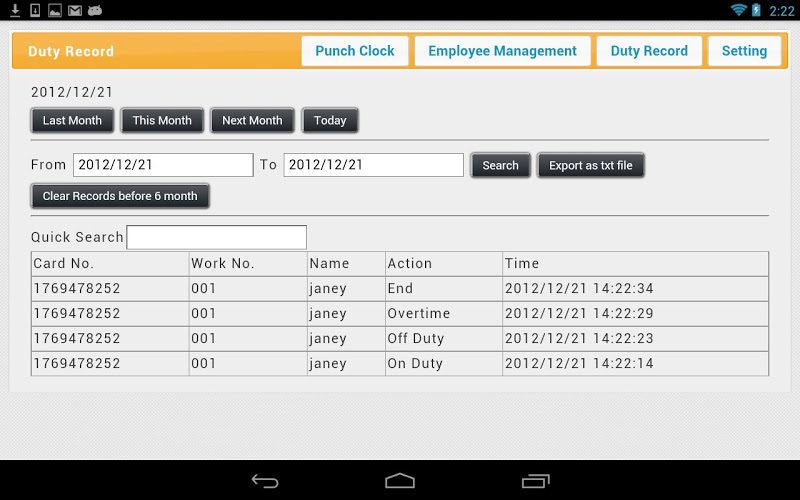Select time 2012/12/21 14:22:23

[635, 339]
